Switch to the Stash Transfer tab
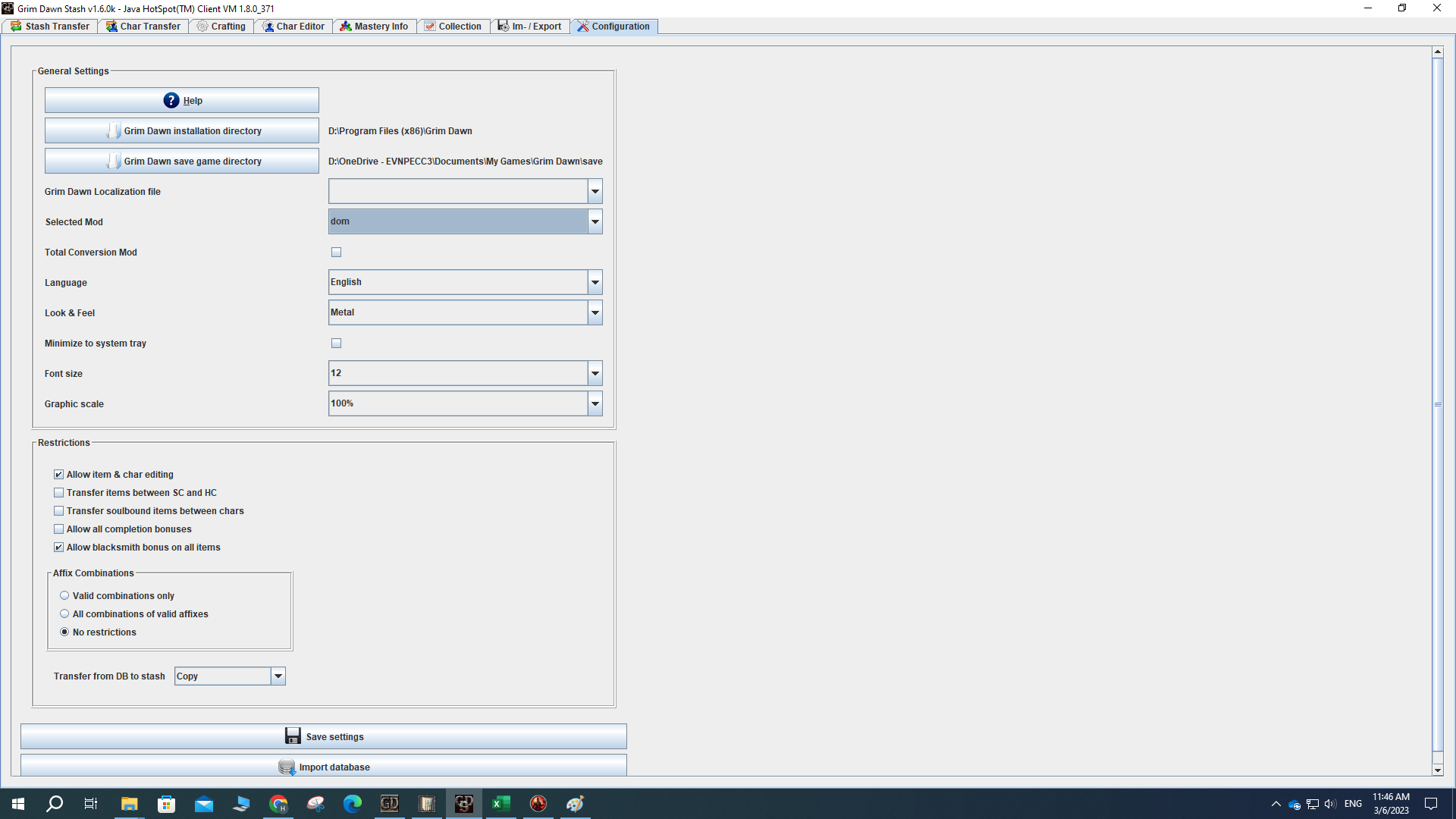The image size is (1456, 819). pyautogui.click(x=50, y=27)
